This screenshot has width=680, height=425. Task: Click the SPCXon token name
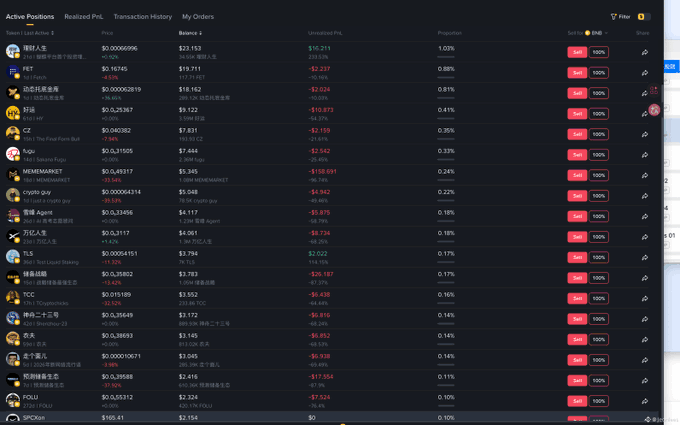[34, 418]
